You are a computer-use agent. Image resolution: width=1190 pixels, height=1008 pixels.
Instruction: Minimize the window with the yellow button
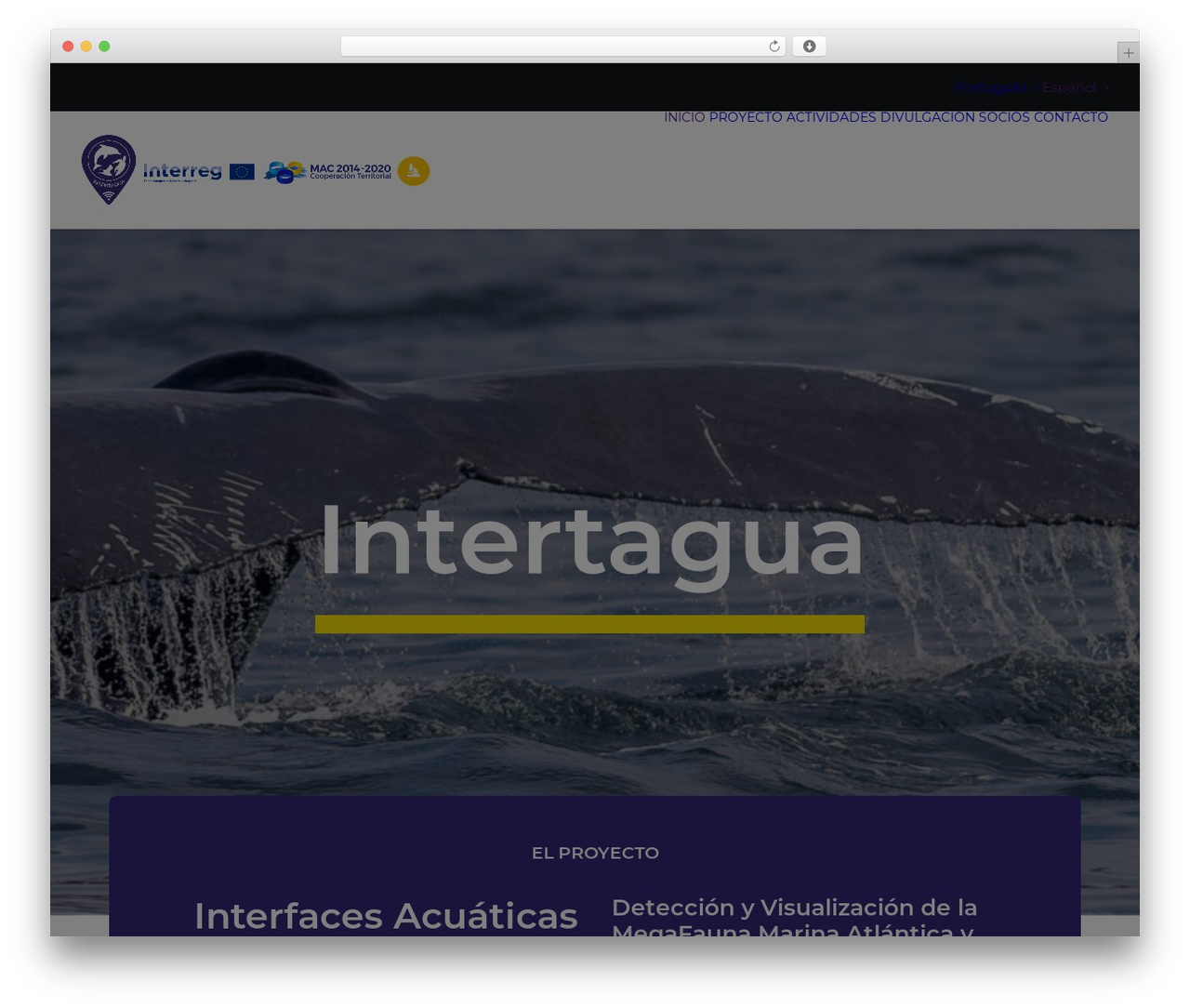point(86,46)
